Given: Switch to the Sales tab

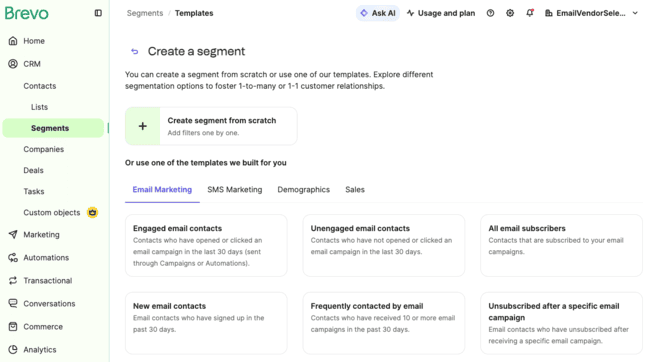Looking at the screenshot, I should click(355, 190).
